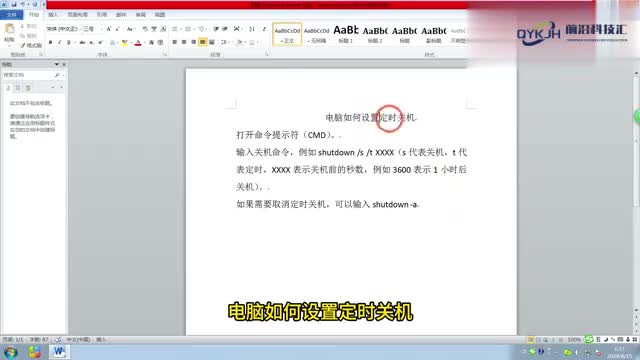This screenshot has width=640, height=360.
Task: Apply the yellow text highlight color
Action: pyautogui.click(x=124, y=42)
